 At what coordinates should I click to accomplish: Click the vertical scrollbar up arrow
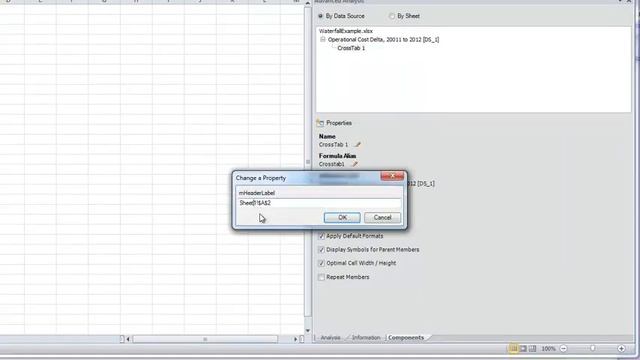click(x=308, y=3)
